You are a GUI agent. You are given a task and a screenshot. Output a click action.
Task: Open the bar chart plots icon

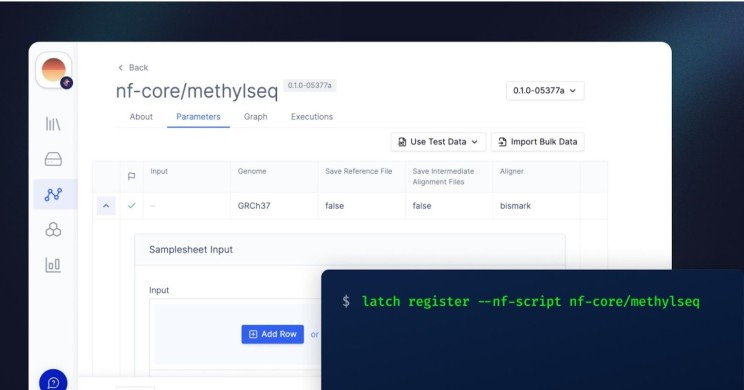[x=53, y=265]
